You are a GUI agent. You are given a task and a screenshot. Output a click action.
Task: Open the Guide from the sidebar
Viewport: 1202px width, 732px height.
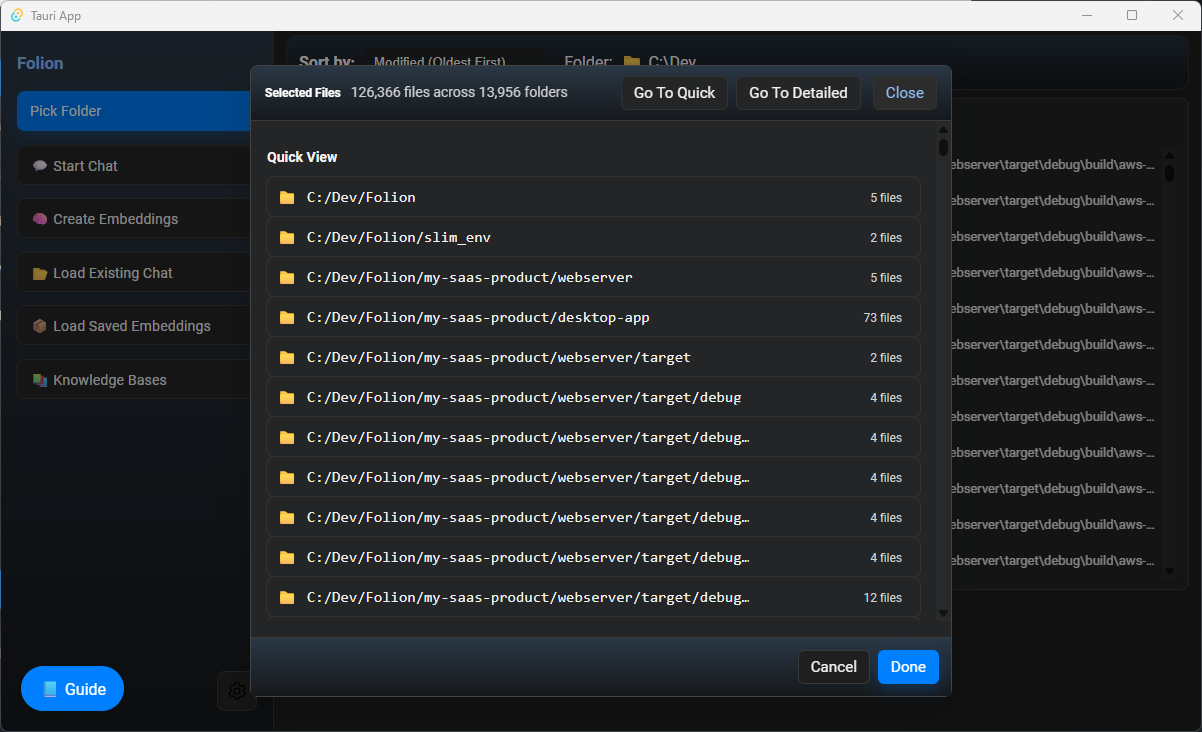tap(72, 689)
